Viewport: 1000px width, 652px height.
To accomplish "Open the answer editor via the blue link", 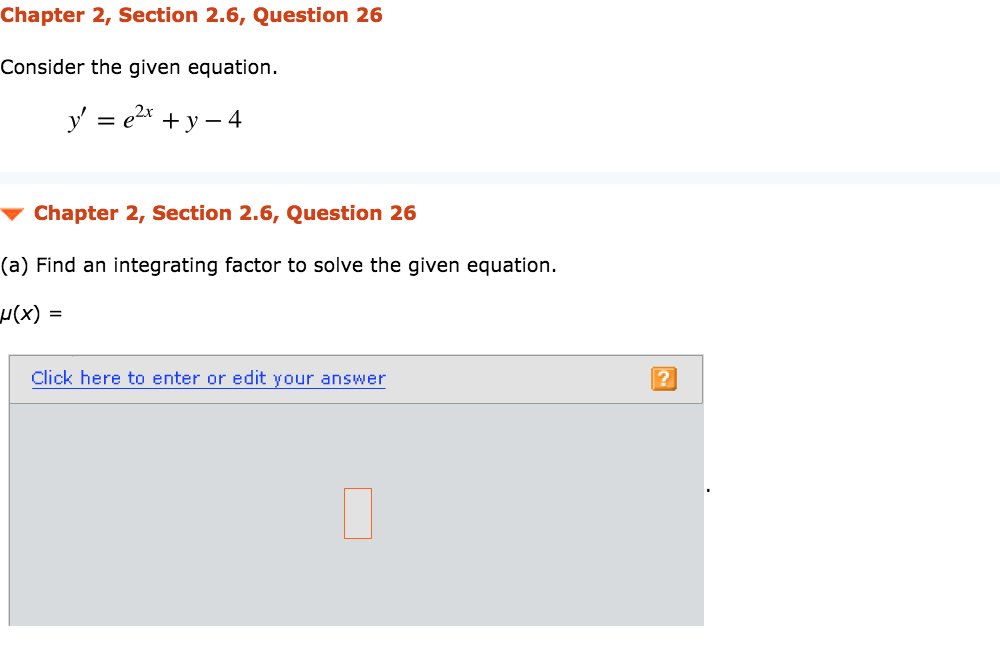I will tap(208, 377).
